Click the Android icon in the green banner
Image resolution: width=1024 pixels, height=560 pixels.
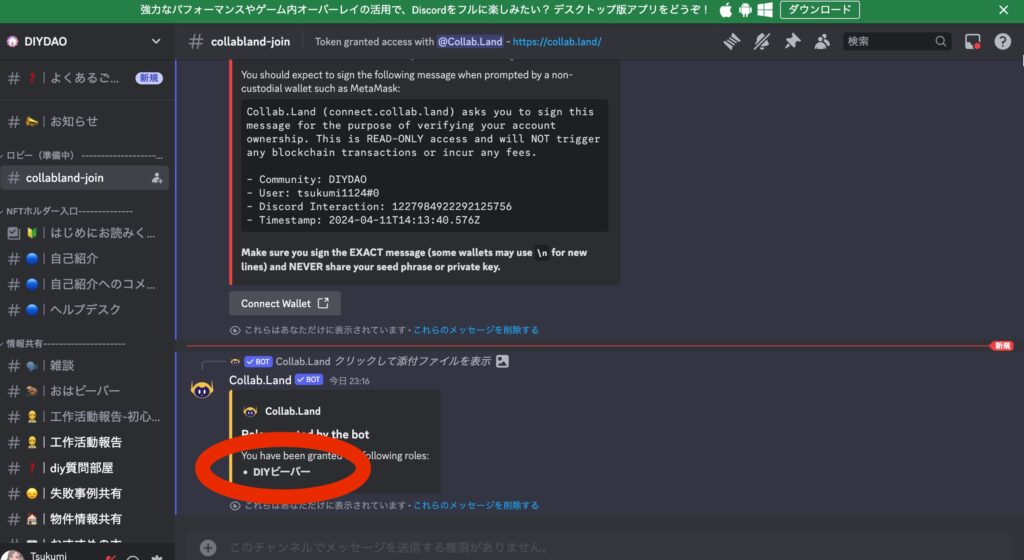click(x=745, y=10)
